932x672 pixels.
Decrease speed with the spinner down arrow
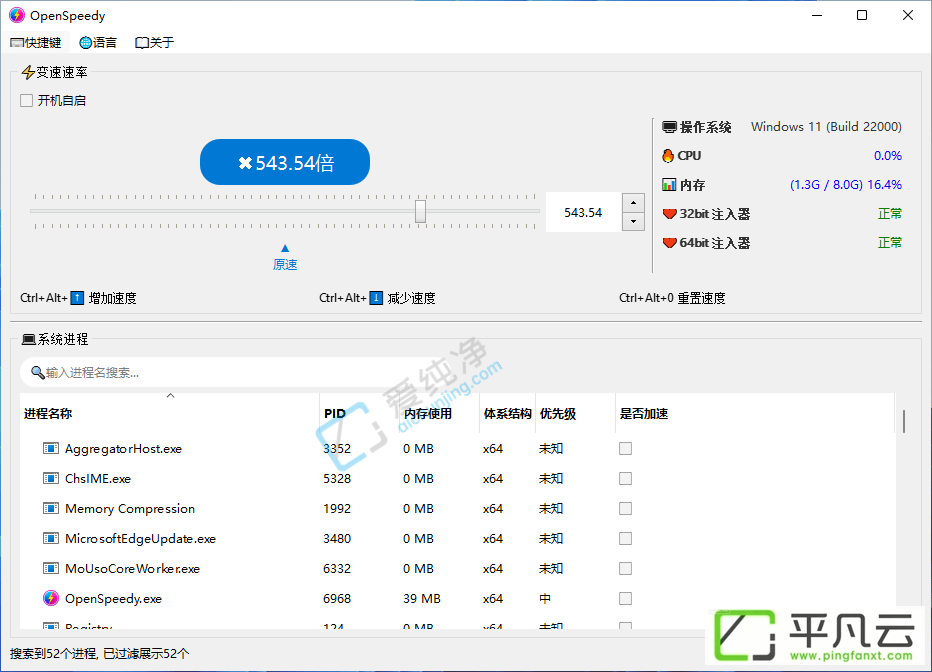[634, 222]
